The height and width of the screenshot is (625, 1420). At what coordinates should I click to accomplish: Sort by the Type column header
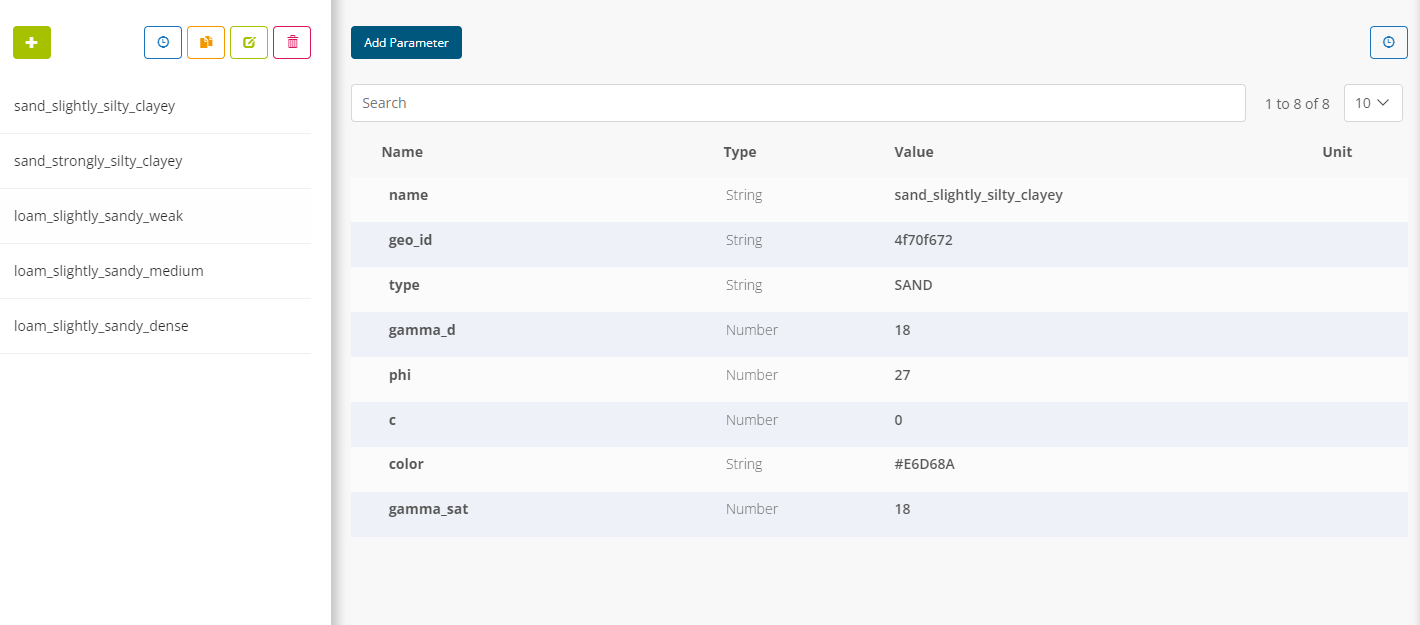[x=740, y=152]
